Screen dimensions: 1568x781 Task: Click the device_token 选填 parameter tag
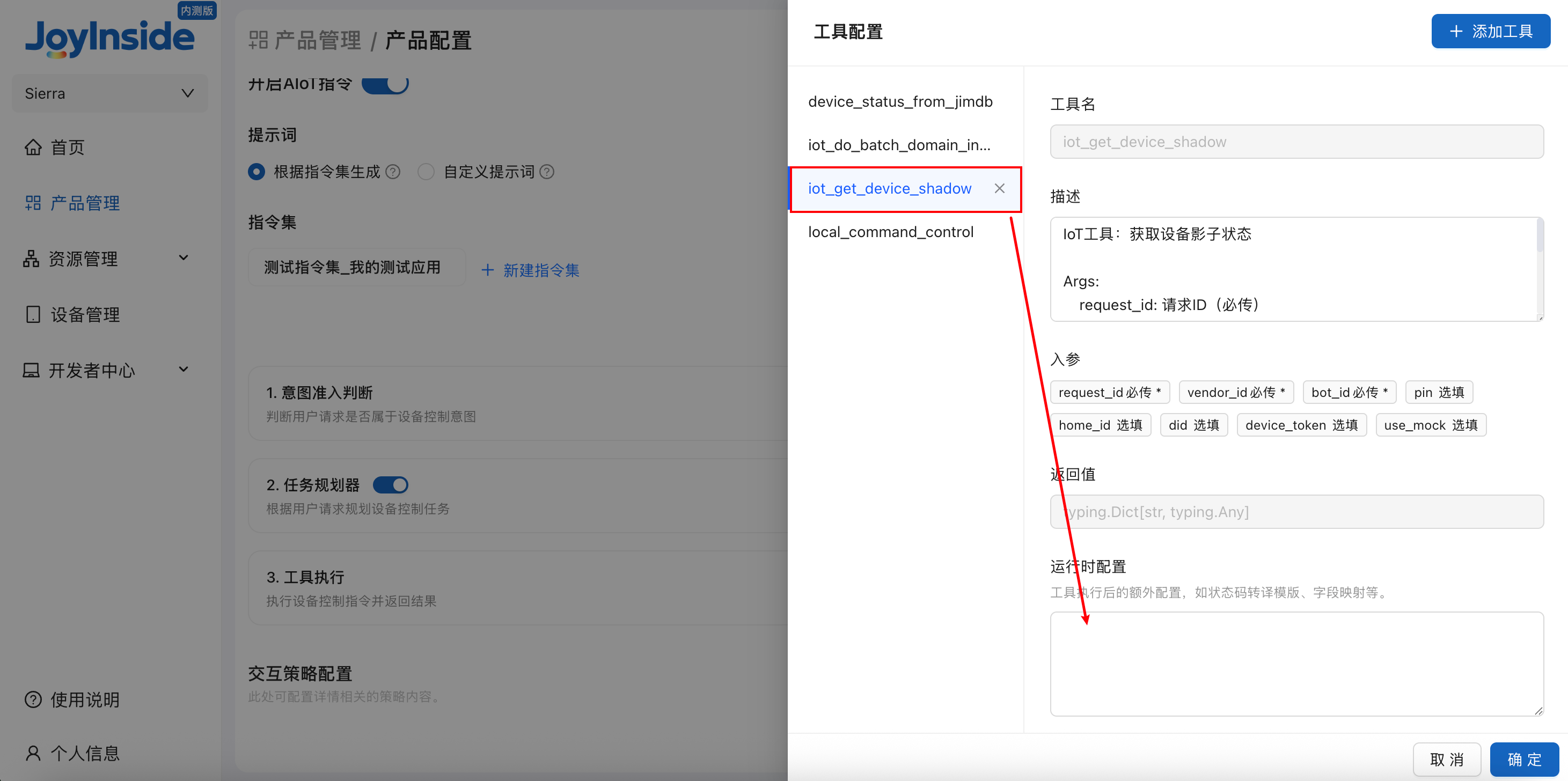coord(1301,425)
